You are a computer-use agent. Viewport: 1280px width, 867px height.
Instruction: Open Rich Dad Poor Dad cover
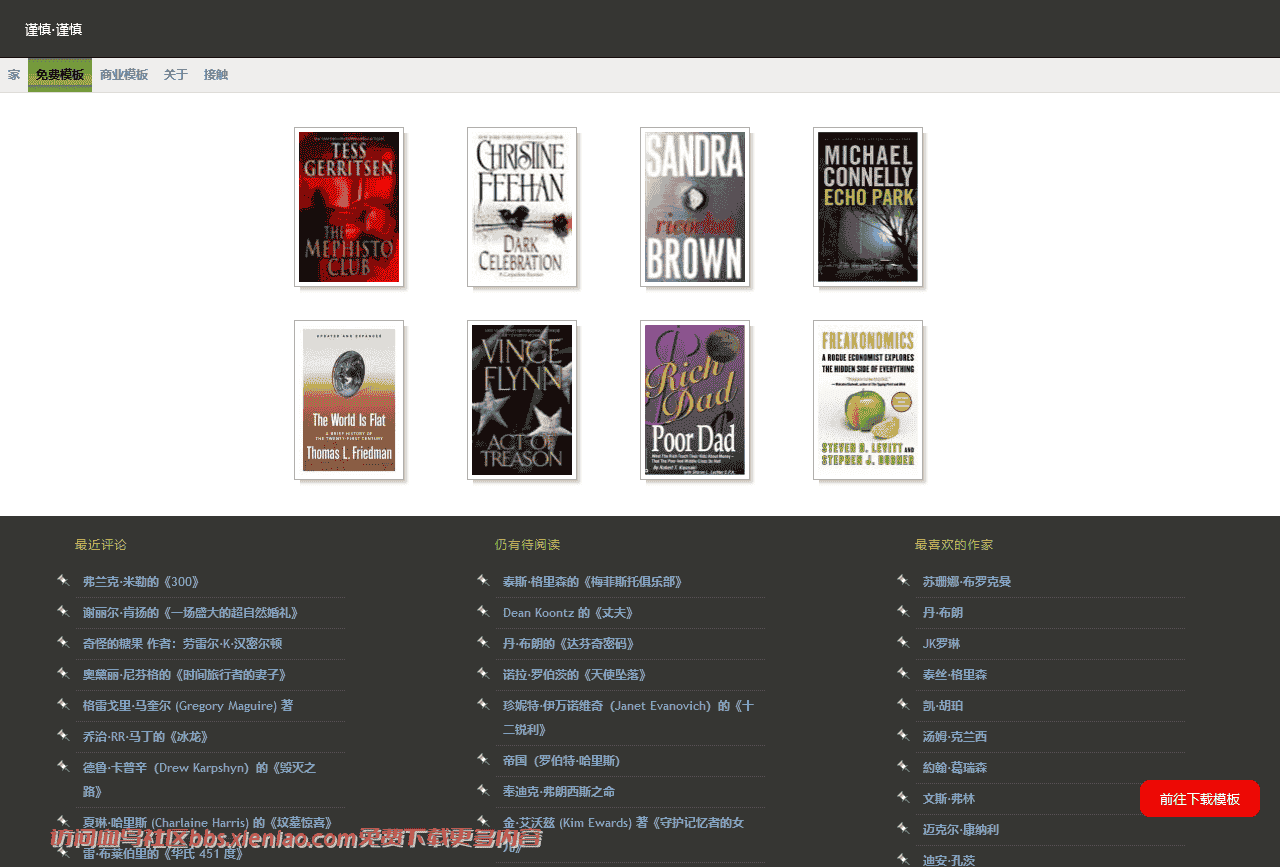(x=695, y=400)
